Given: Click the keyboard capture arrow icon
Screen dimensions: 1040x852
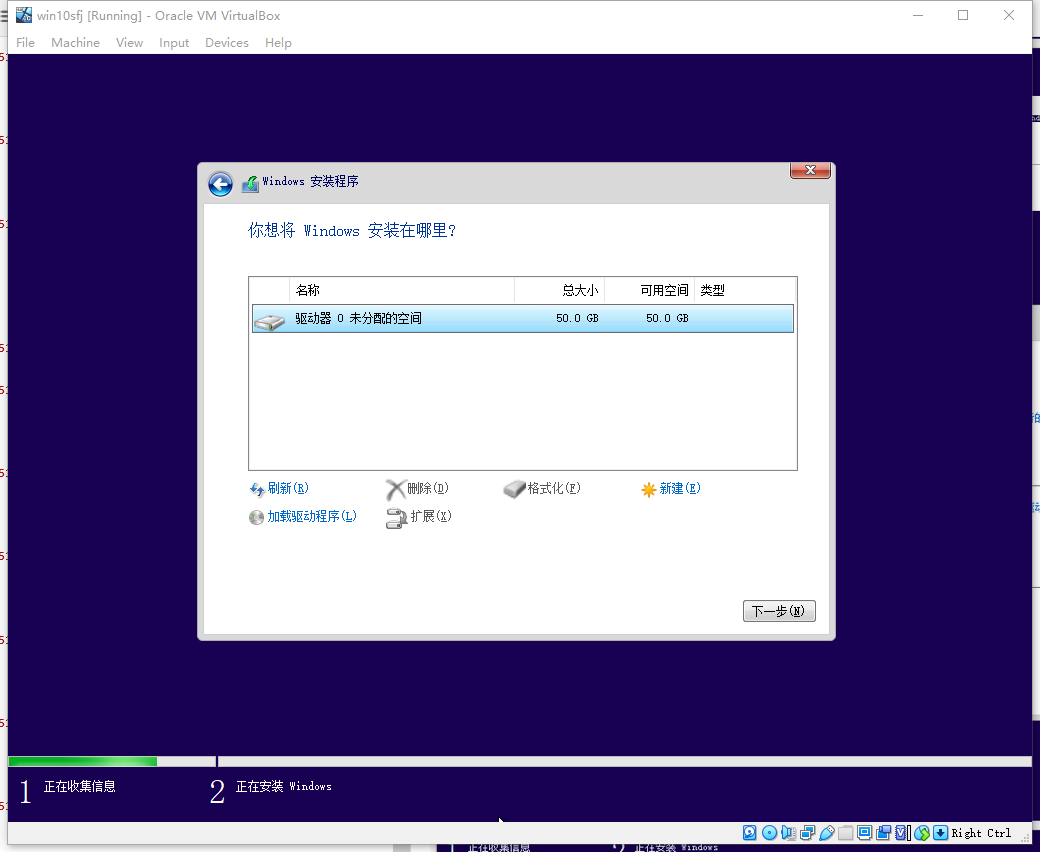Looking at the screenshot, I should click(x=941, y=833).
